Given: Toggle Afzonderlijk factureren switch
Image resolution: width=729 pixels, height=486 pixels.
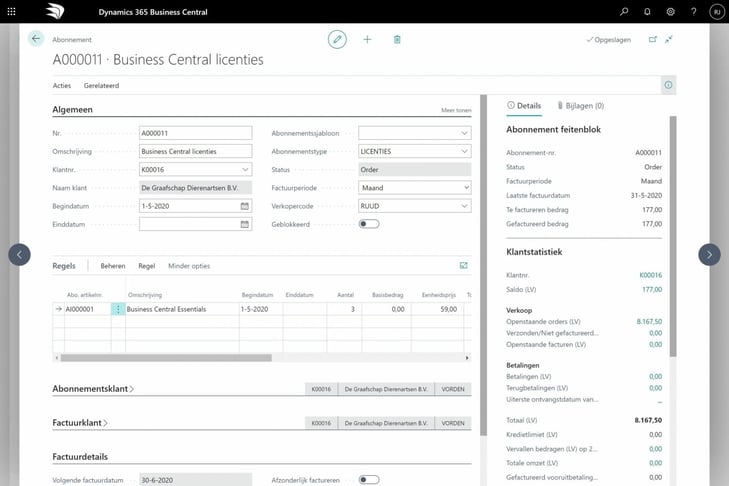Looking at the screenshot, I should pos(369,479).
